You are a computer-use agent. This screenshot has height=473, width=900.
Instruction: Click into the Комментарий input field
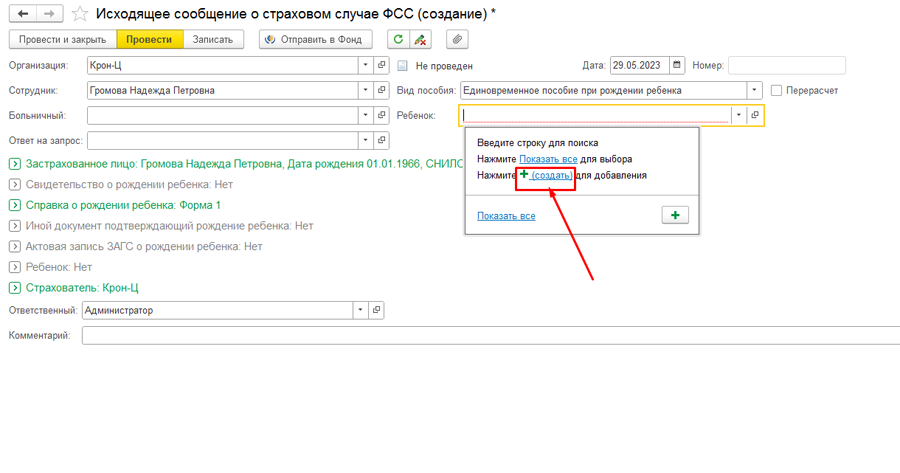tap(490, 336)
